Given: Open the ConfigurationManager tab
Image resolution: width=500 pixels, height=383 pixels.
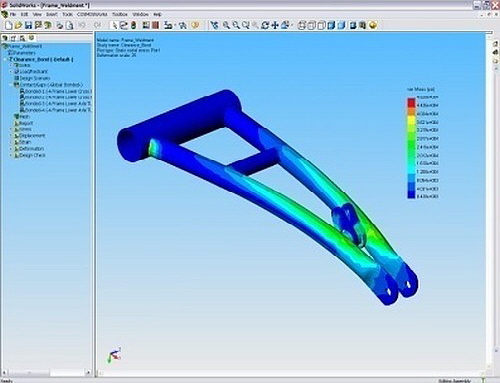Looking at the screenshot, I should pyautogui.click(x=22, y=38).
